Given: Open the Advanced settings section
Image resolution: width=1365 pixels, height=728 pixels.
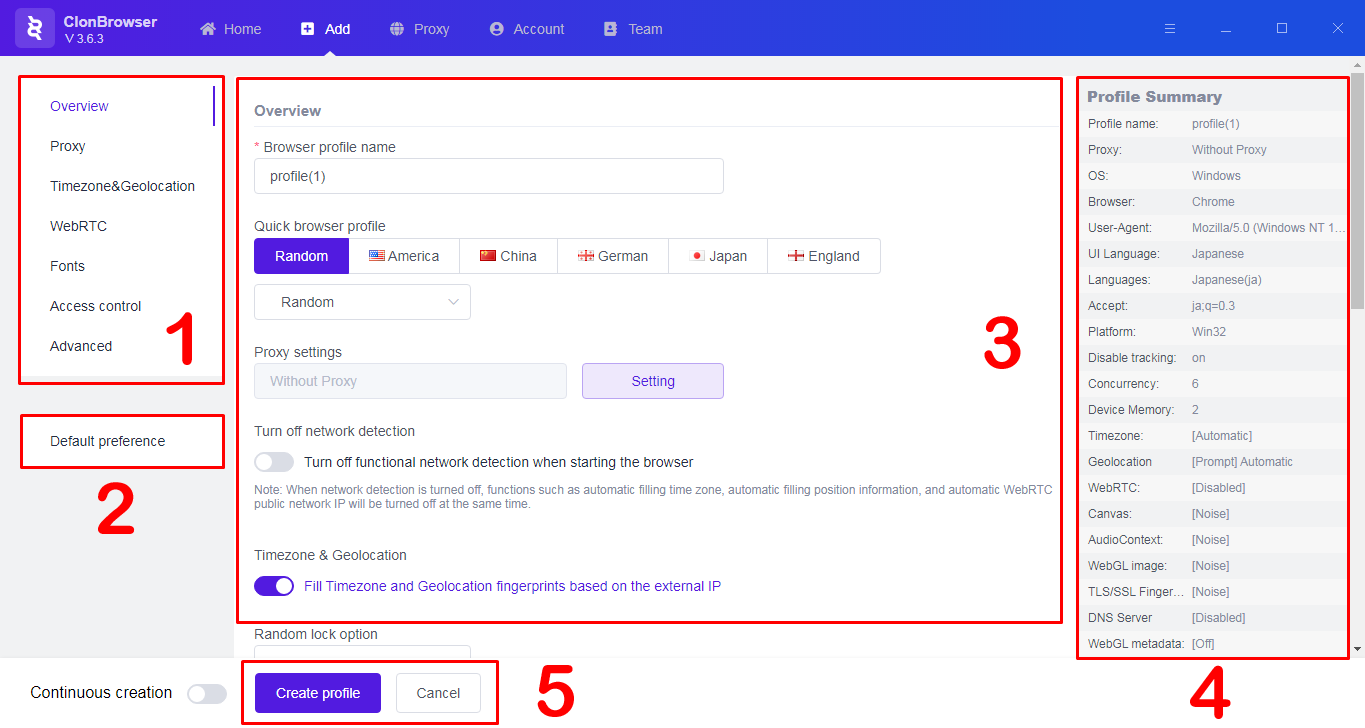Looking at the screenshot, I should tap(81, 346).
